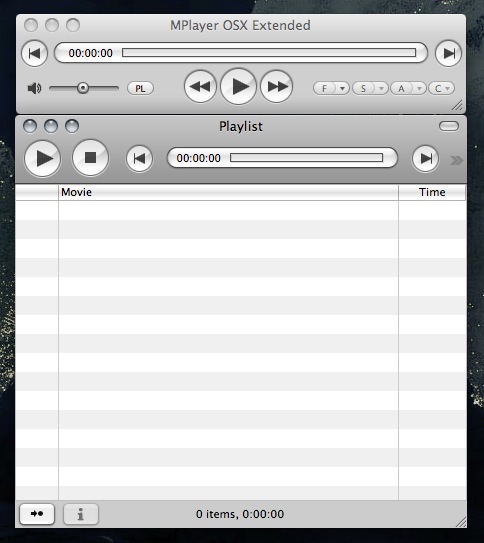Screen dimensions: 484x543
Task: Click the Playlist window play button
Action: pyautogui.click(x=43, y=158)
